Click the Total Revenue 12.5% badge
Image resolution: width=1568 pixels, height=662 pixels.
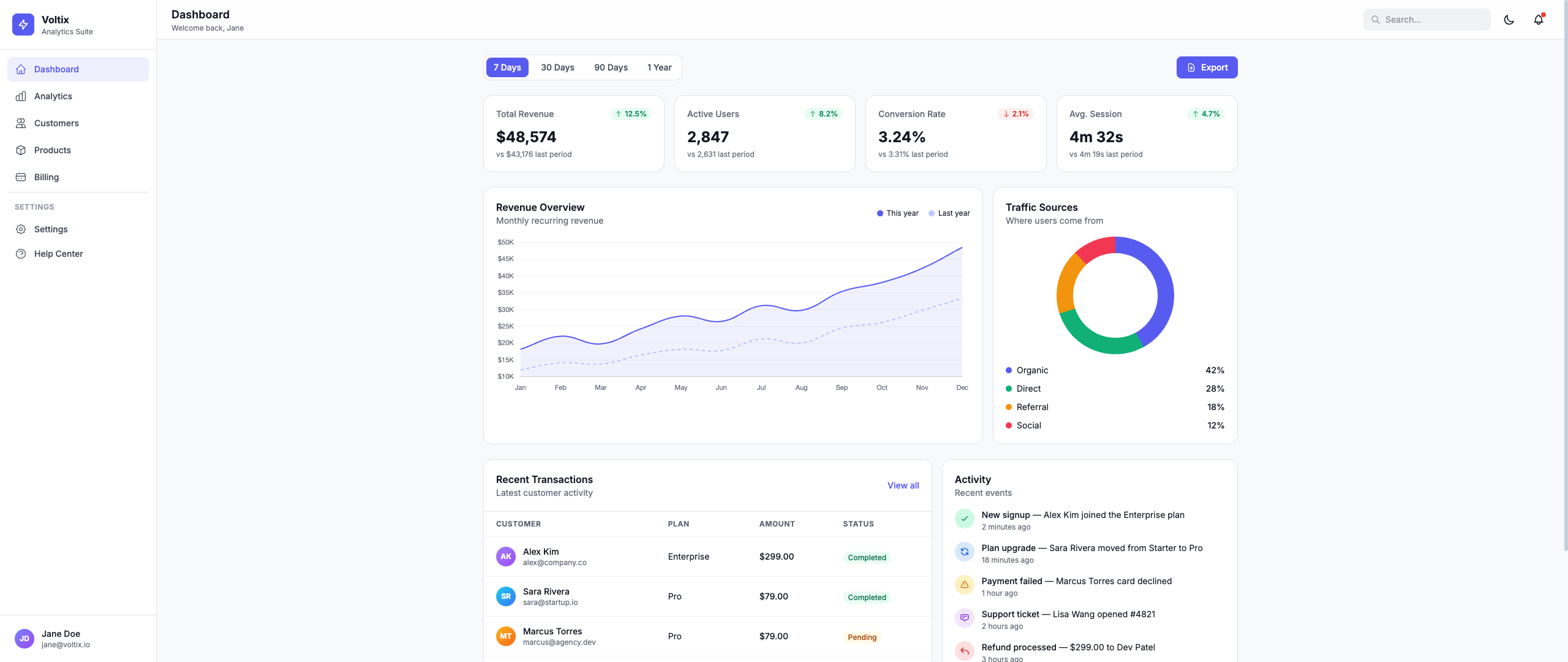click(631, 114)
